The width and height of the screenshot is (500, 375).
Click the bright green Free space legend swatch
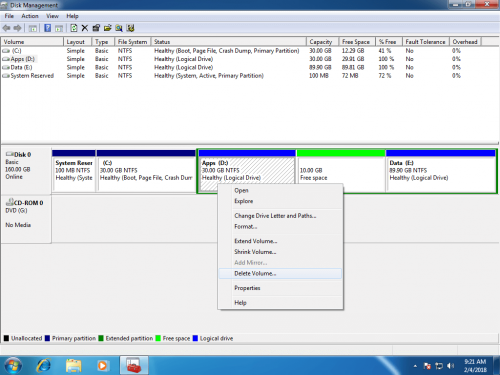click(x=158, y=338)
